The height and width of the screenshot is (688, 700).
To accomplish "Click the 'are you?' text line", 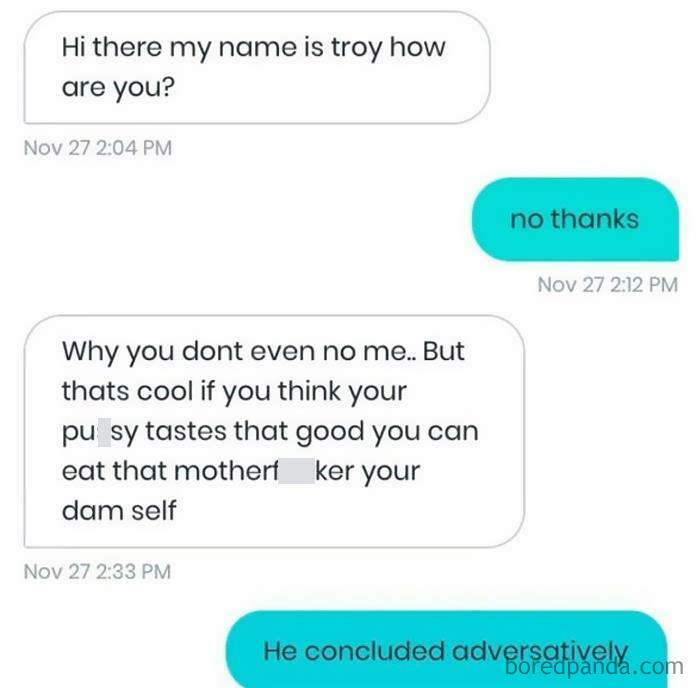I will click(118, 88).
